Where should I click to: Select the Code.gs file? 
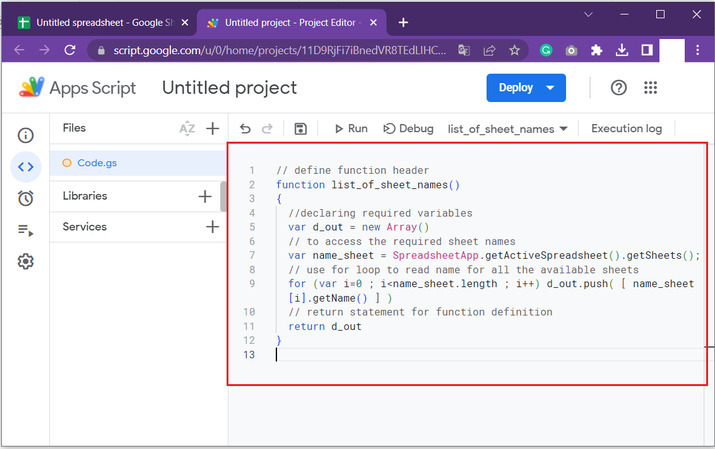[x=98, y=162]
